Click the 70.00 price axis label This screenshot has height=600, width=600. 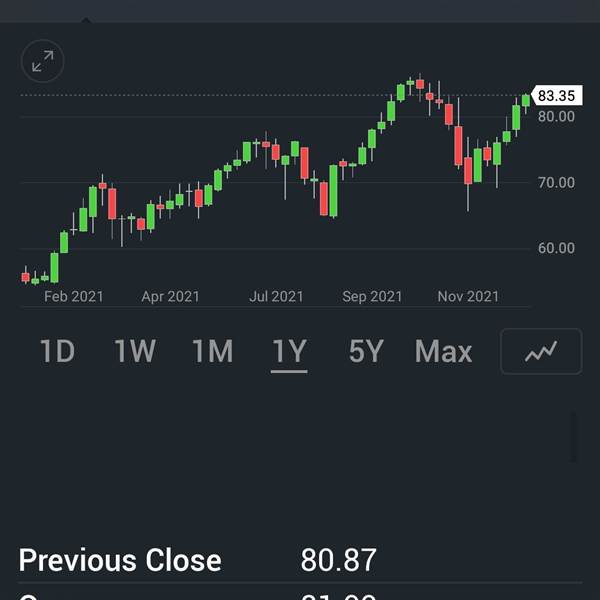pyautogui.click(x=556, y=183)
